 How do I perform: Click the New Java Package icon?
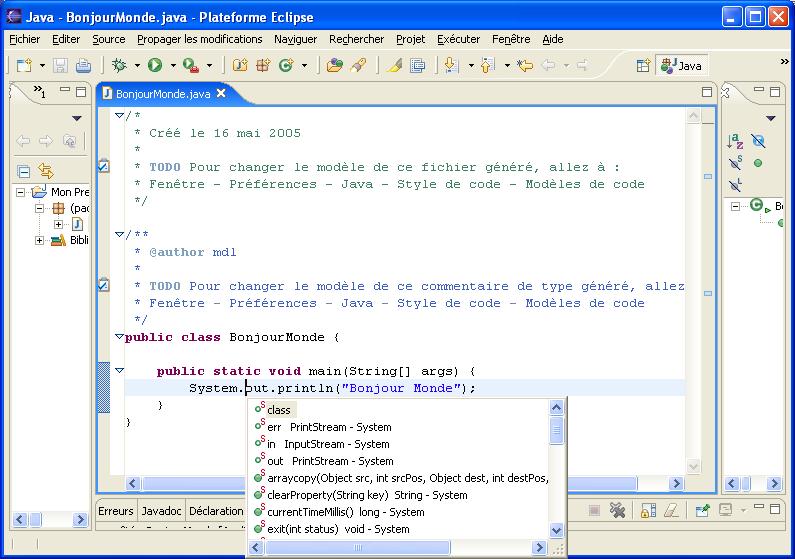tap(264, 66)
